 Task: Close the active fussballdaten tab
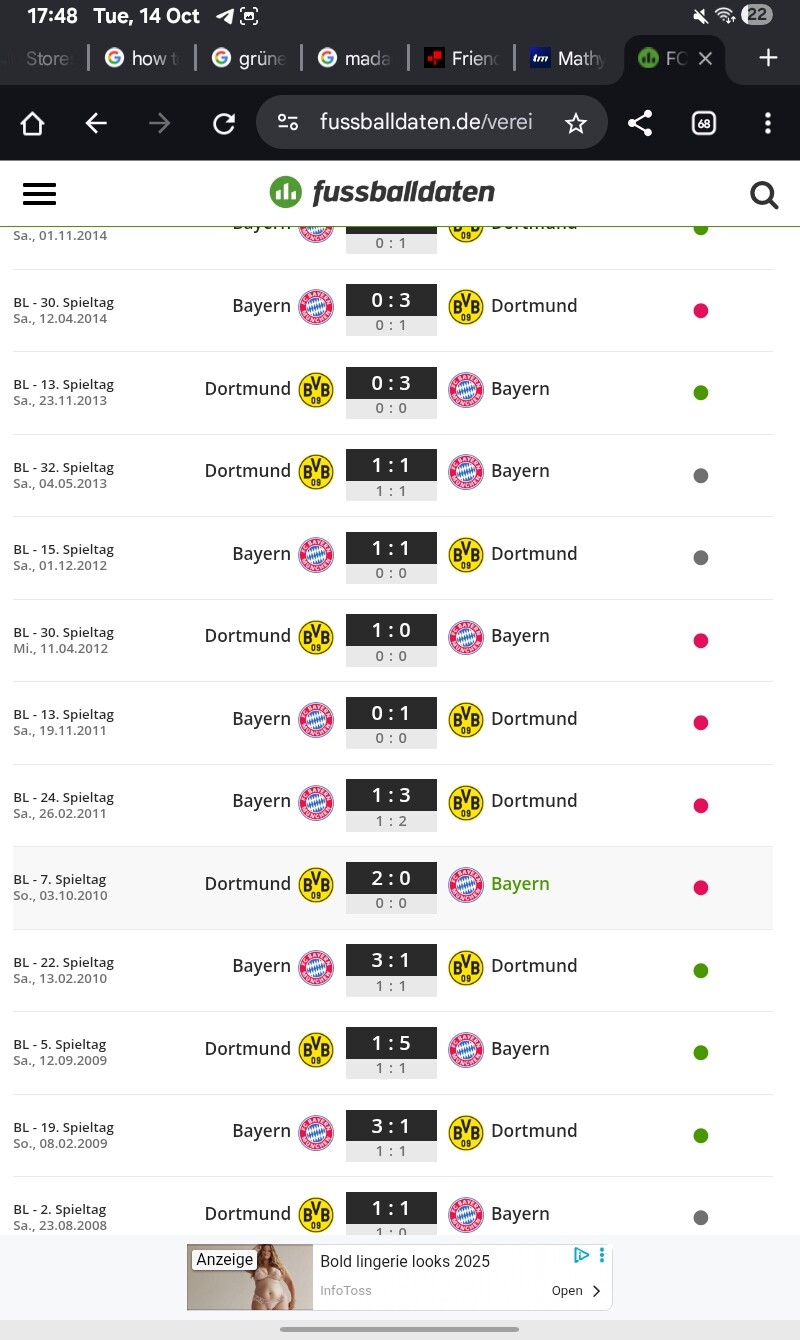coord(705,58)
